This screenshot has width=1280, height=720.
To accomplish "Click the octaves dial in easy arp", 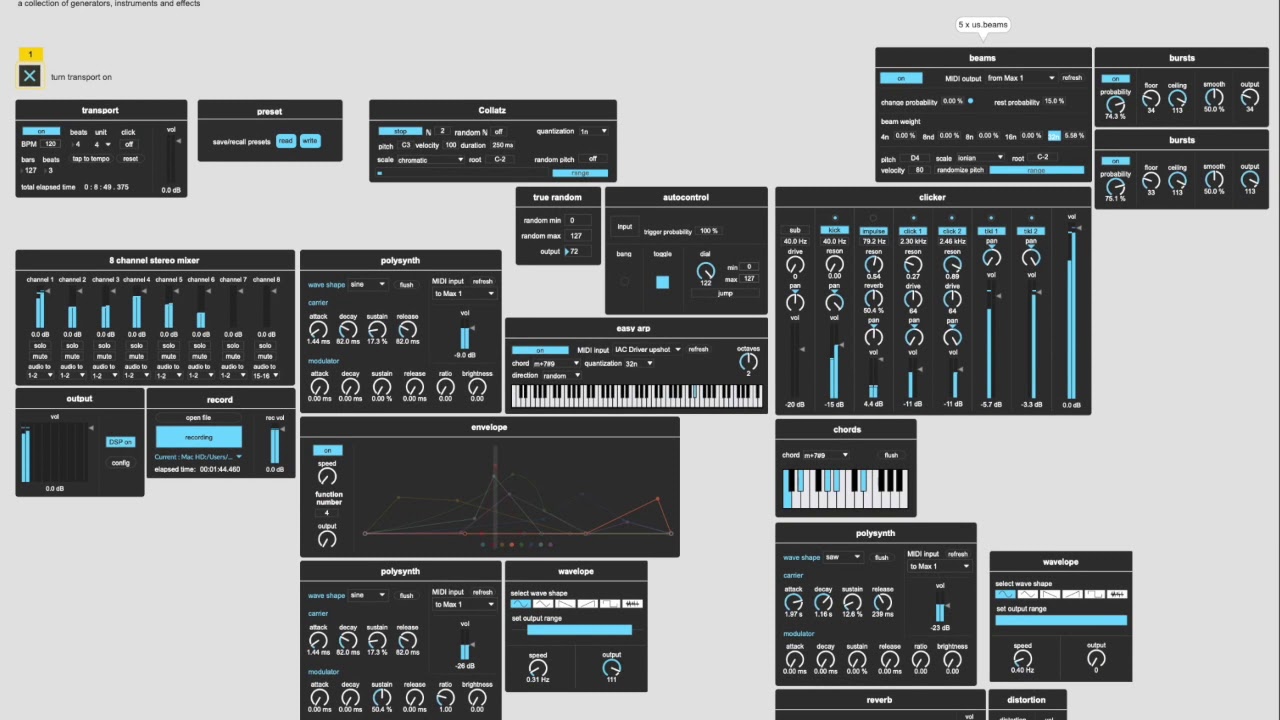I will [748, 362].
